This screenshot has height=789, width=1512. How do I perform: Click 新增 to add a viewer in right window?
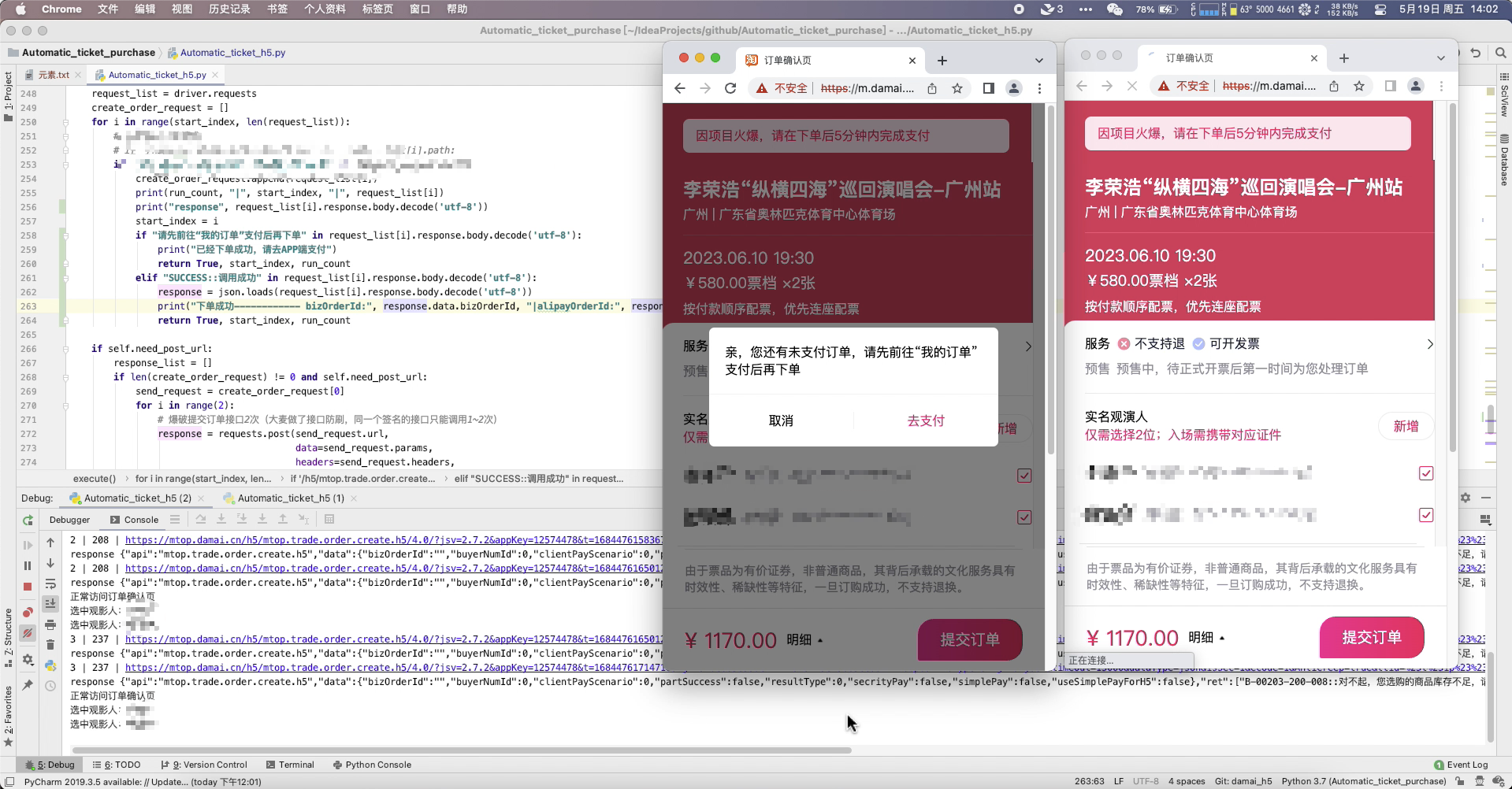(1406, 426)
